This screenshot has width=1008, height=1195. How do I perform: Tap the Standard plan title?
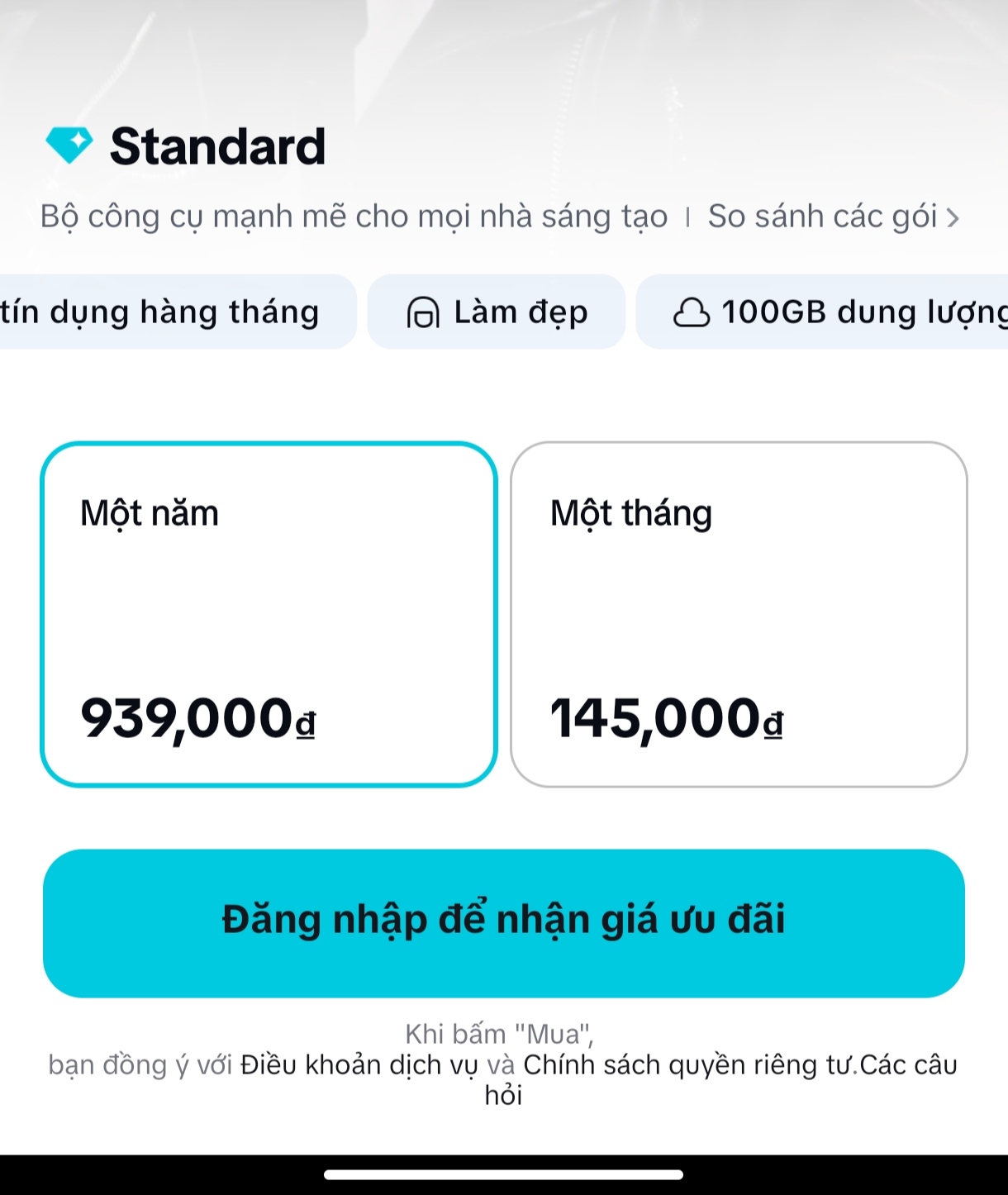coord(217,146)
